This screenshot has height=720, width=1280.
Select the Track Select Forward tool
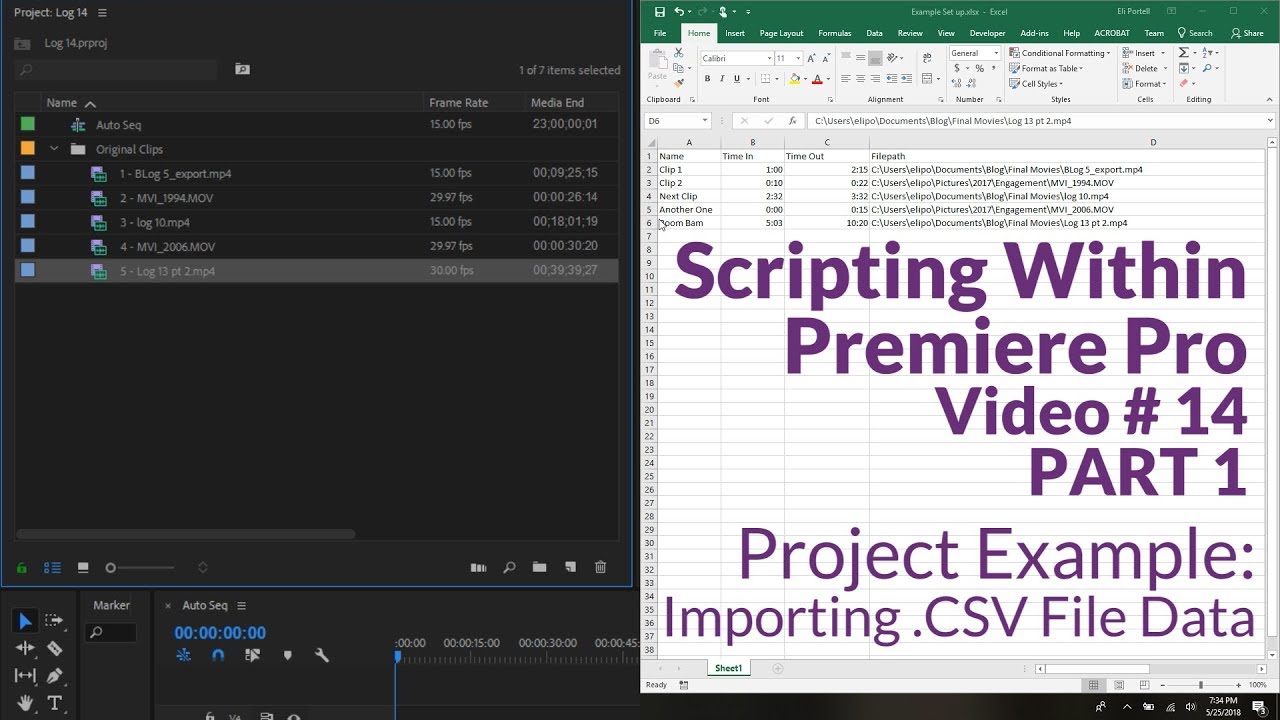(x=54, y=621)
